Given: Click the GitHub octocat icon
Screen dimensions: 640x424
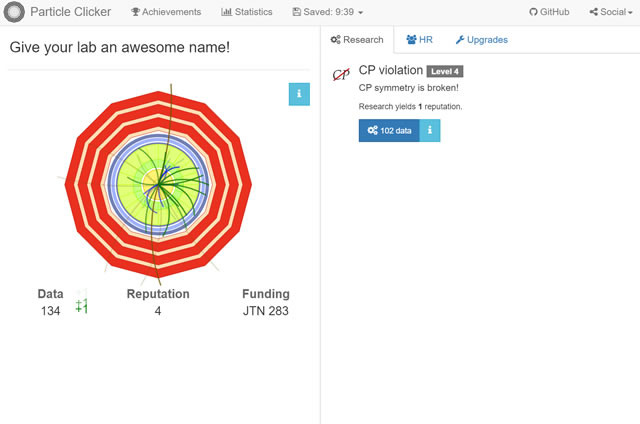Looking at the screenshot, I should point(533,12).
